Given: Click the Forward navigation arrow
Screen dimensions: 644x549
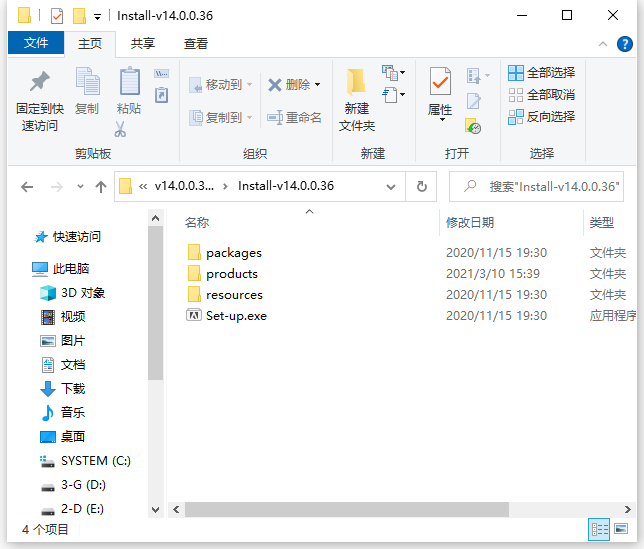Looking at the screenshot, I should pos(57,187).
